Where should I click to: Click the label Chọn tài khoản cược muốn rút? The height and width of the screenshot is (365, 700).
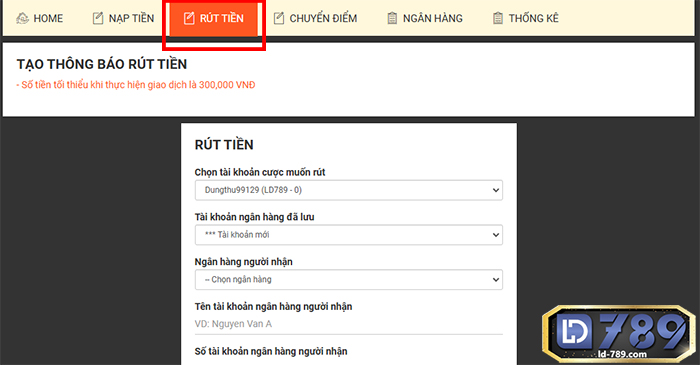(x=260, y=172)
